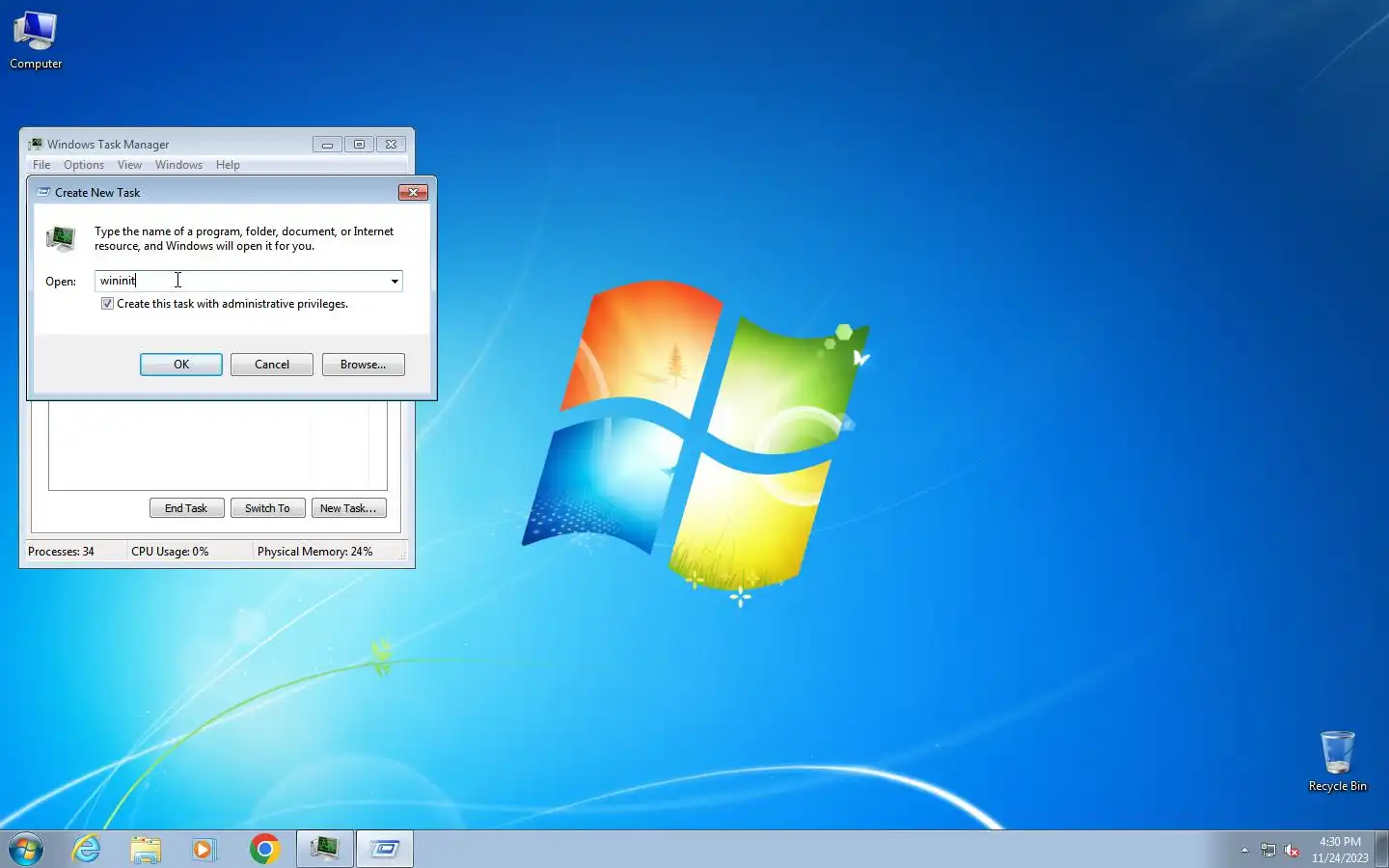Uncheck administrative privileges checkbox
Screen dimensions: 1389x868
[x=107, y=303]
